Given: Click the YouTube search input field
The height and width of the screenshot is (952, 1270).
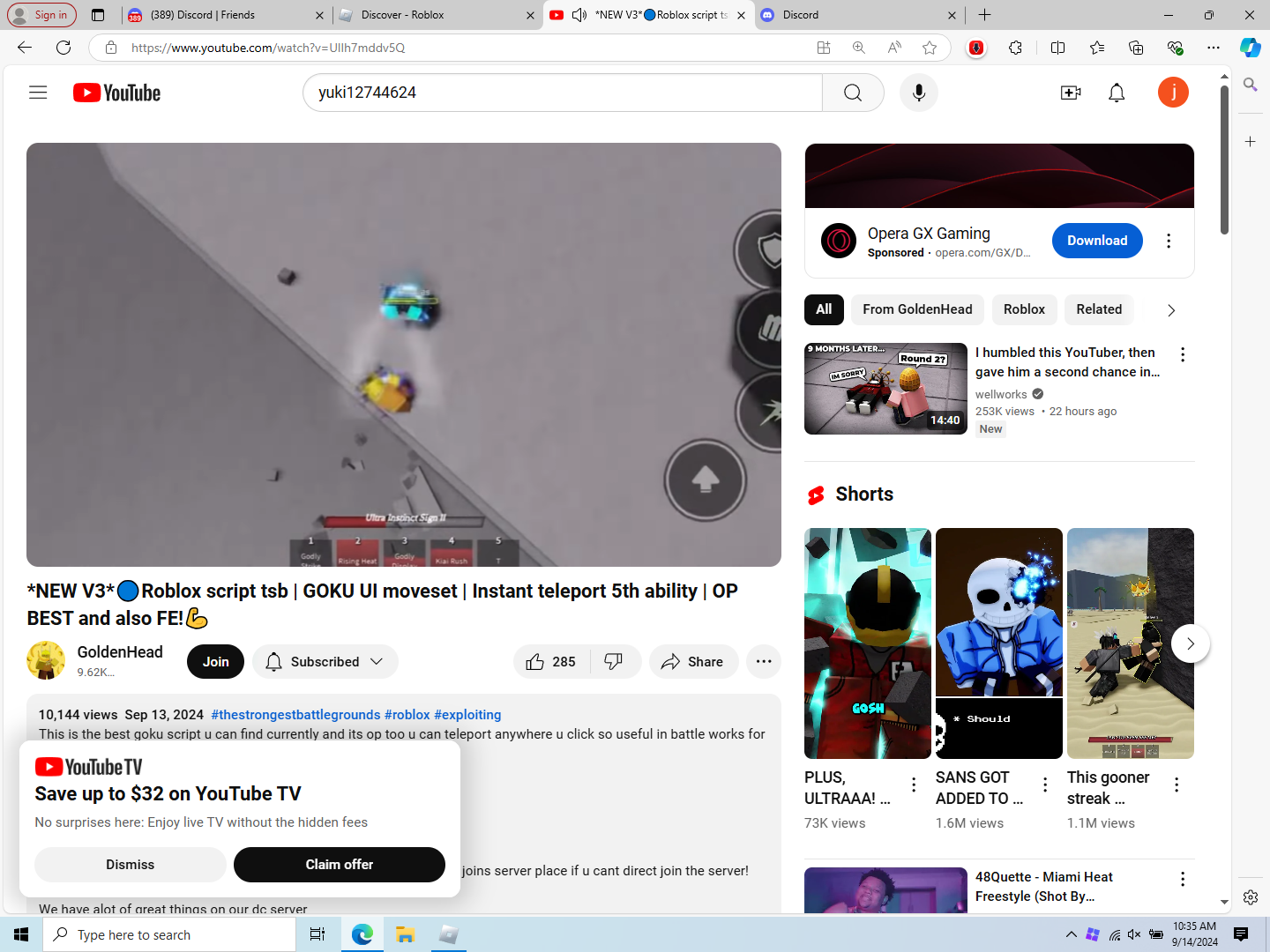Looking at the screenshot, I should click(563, 93).
